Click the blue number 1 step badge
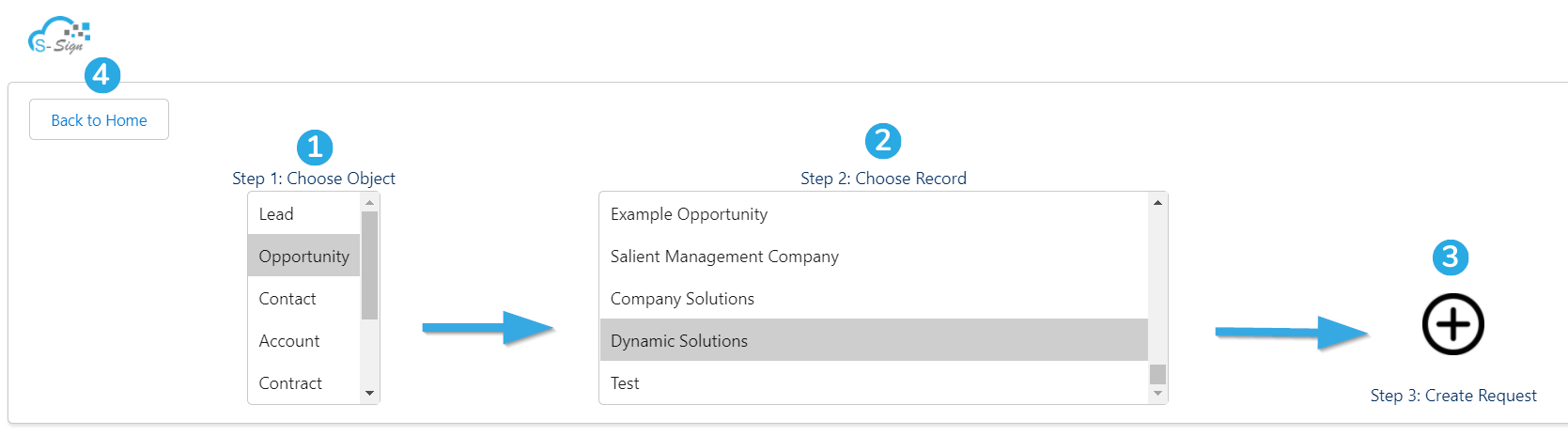 point(315,148)
